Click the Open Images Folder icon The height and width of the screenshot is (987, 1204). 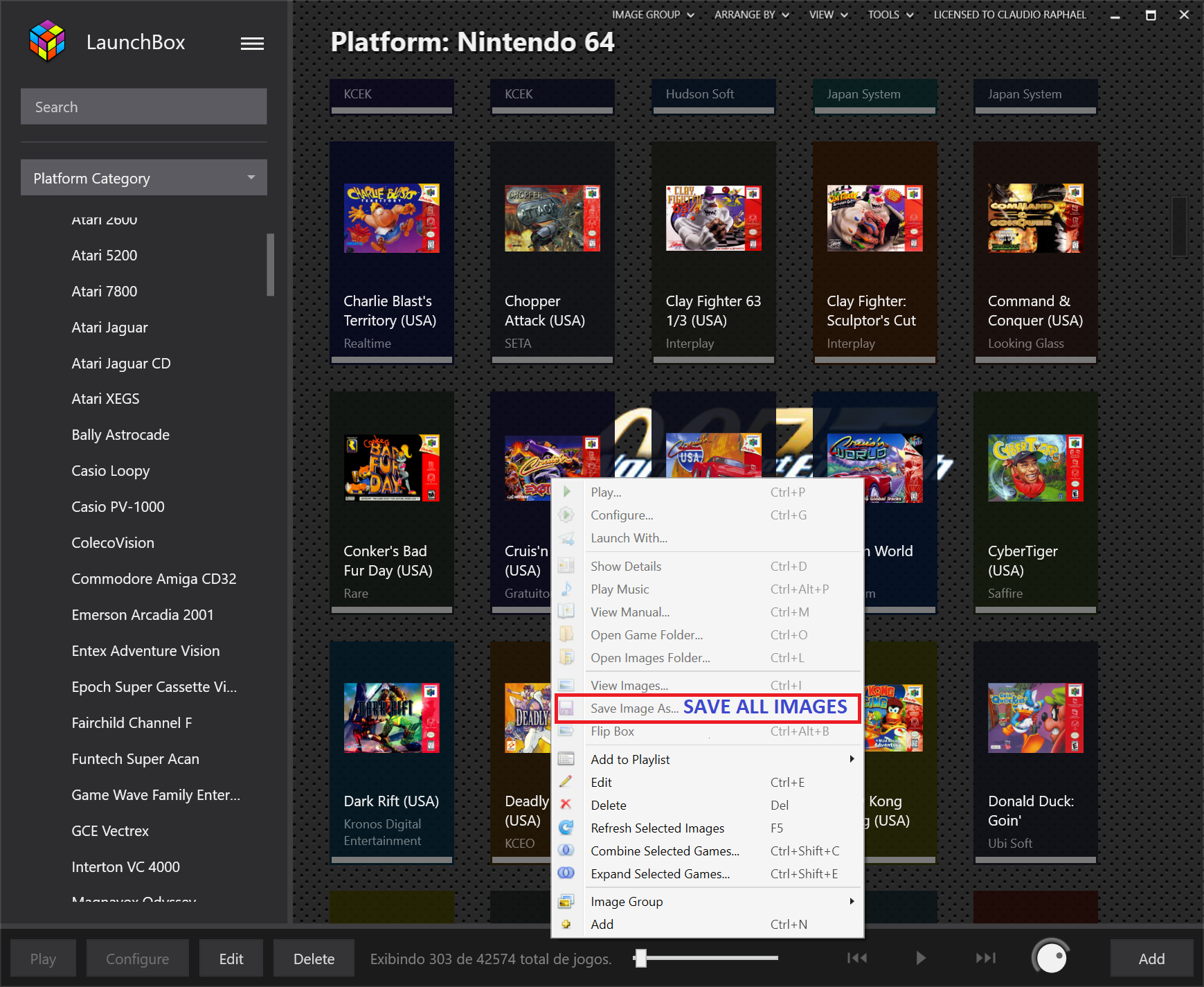pyautogui.click(x=566, y=657)
